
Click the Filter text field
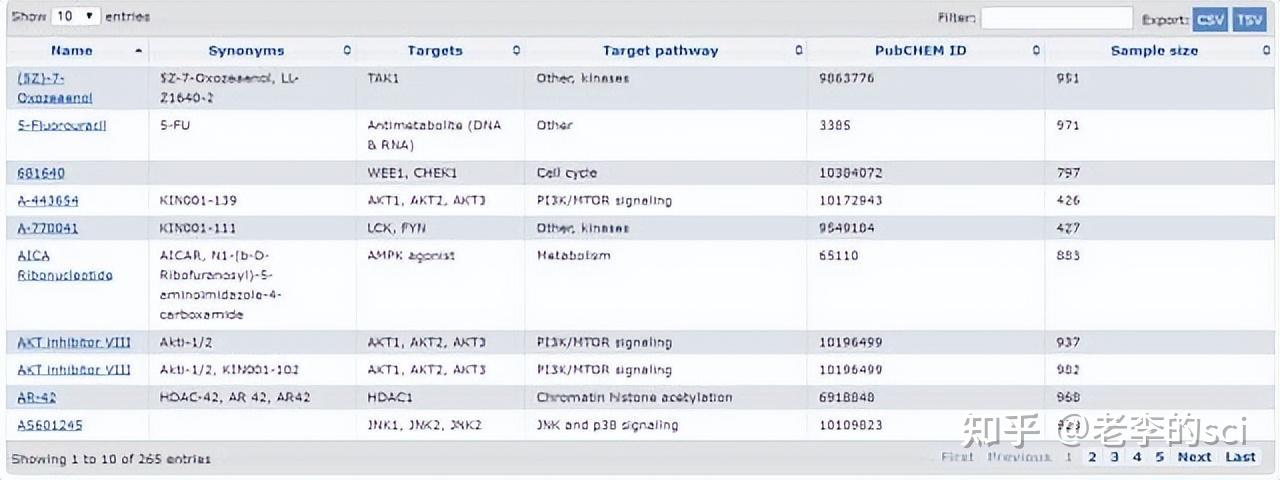[1056, 18]
